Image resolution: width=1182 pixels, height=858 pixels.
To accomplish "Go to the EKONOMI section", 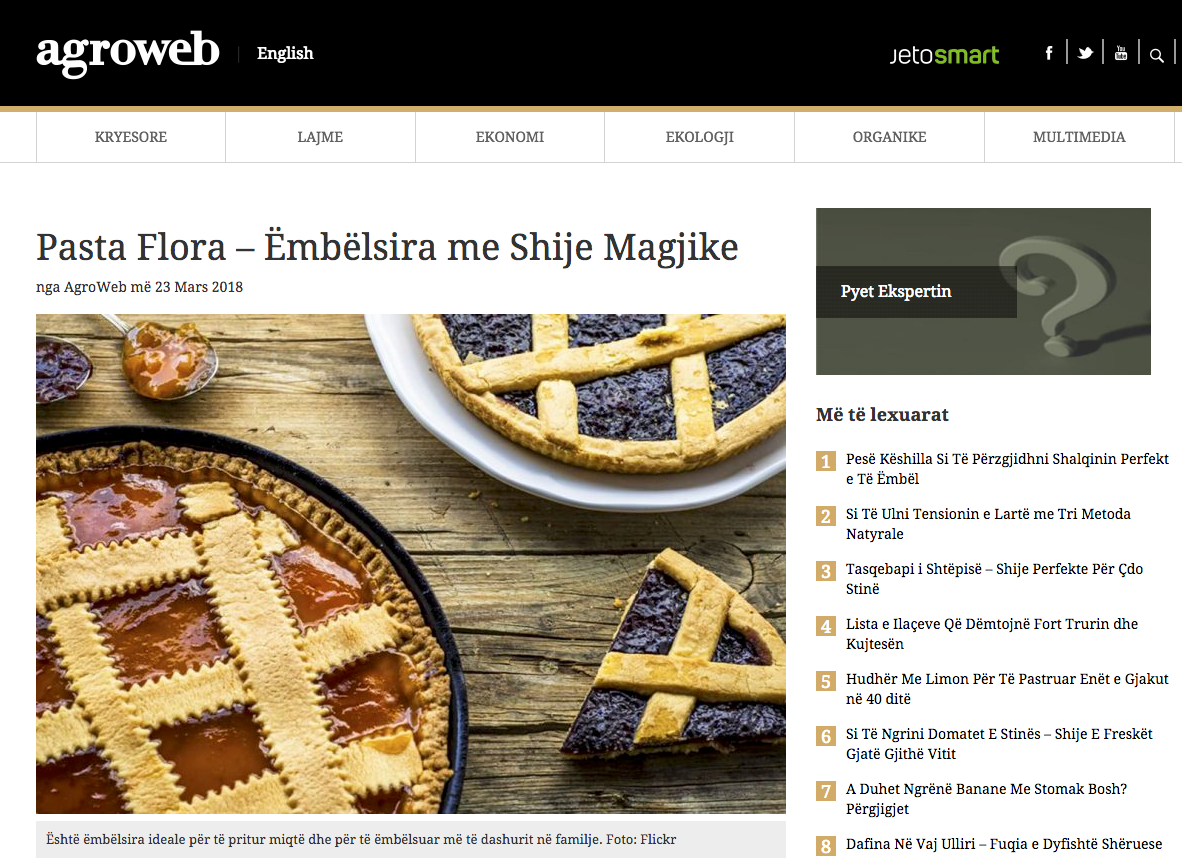I will click(510, 136).
